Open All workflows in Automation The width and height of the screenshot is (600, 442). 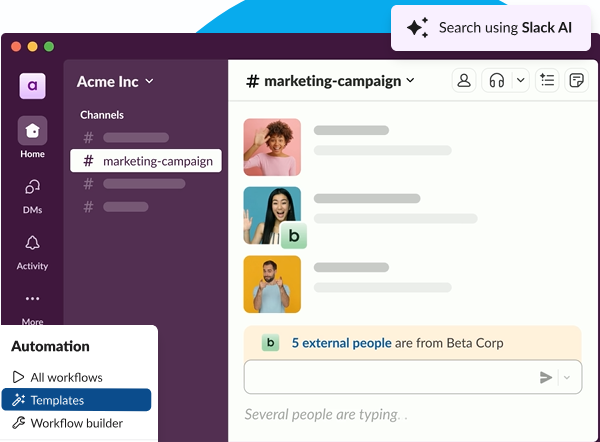coord(77,377)
